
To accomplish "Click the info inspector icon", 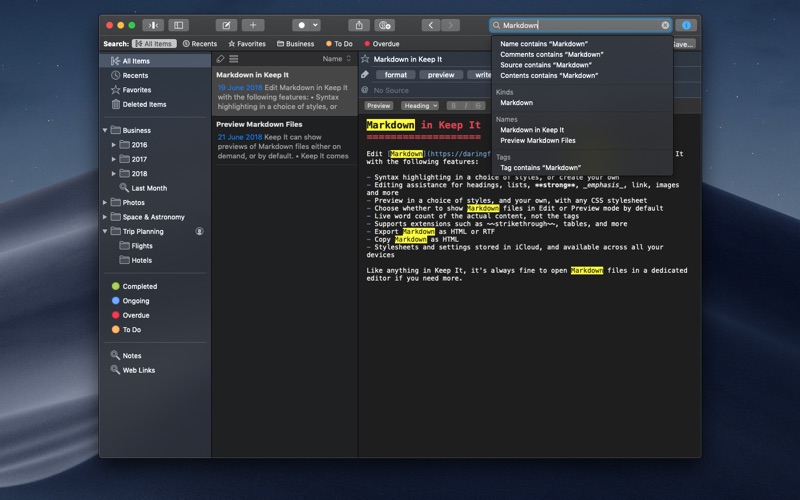I will pyautogui.click(x=687, y=25).
